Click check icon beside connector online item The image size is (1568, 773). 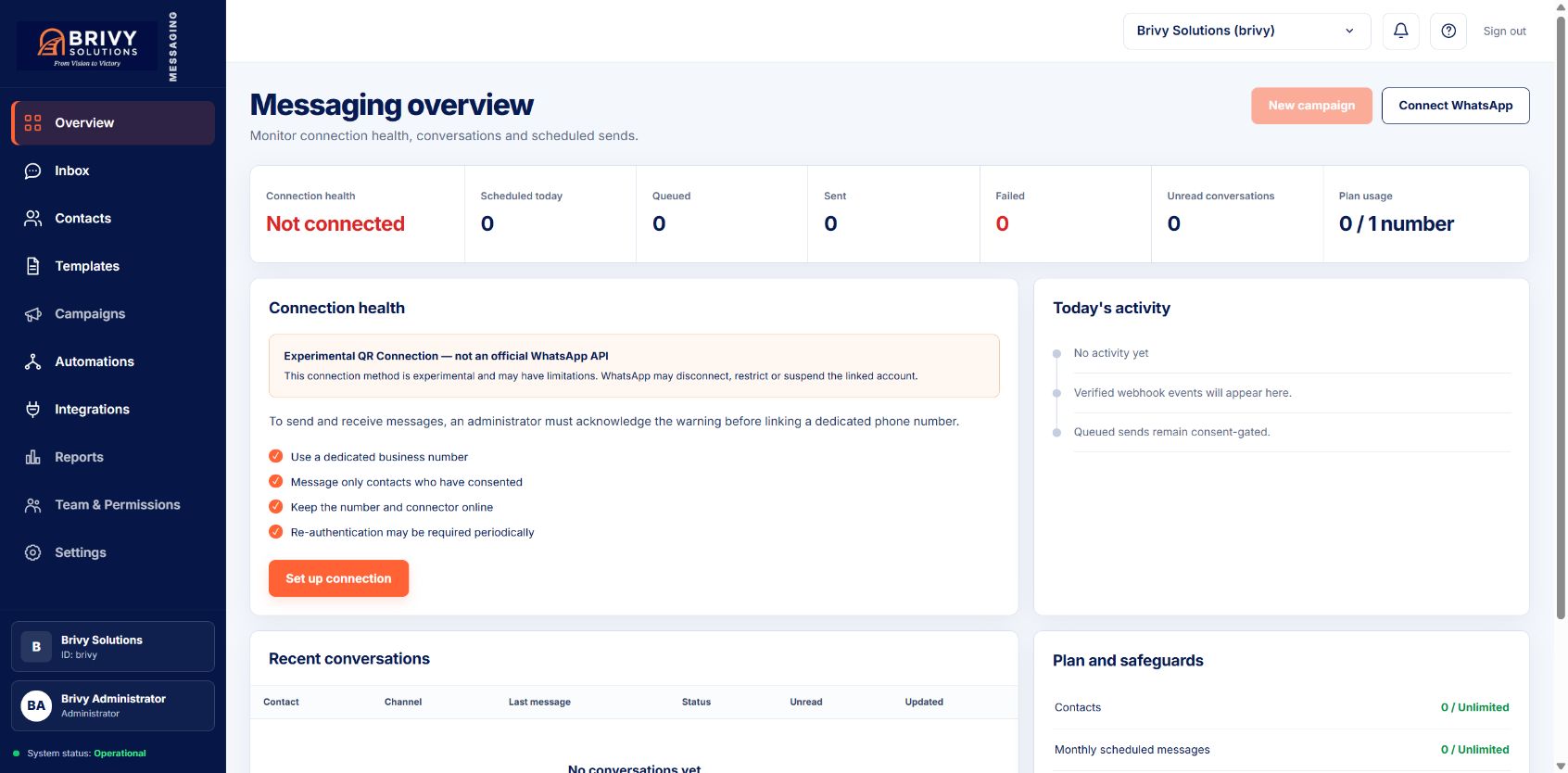coord(275,506)
